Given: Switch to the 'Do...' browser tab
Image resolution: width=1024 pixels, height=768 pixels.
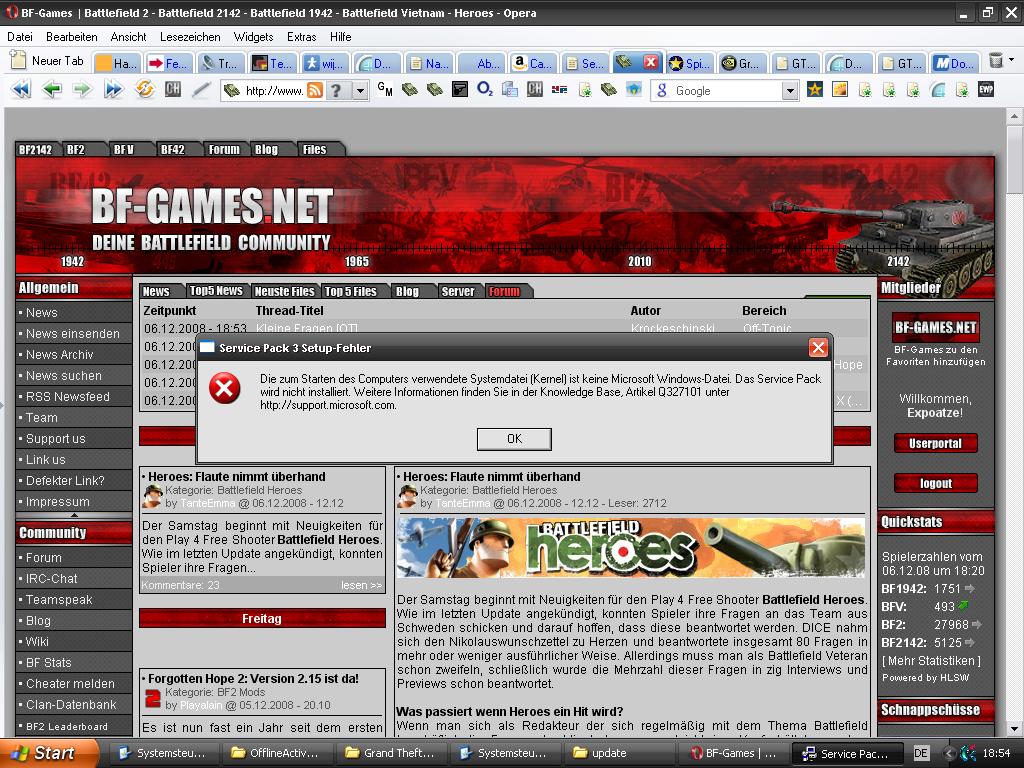Looking at the screenshot, I should point(955,63).
